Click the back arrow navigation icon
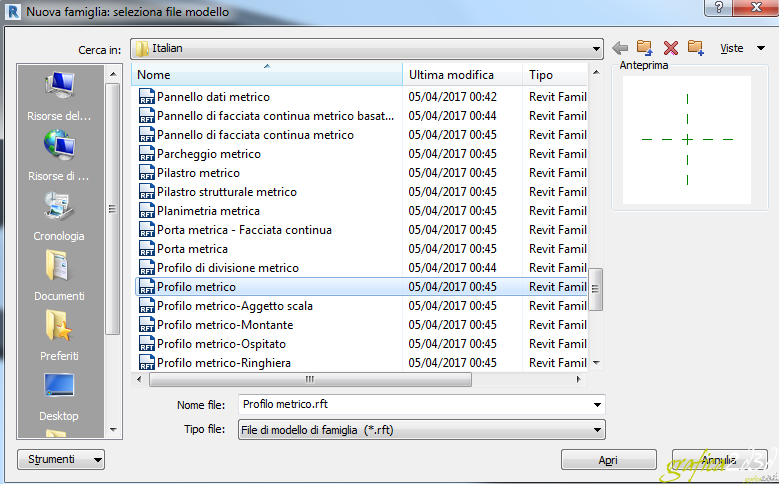The image size is (779, 484). pyautogui.click(x=620, y=48)
